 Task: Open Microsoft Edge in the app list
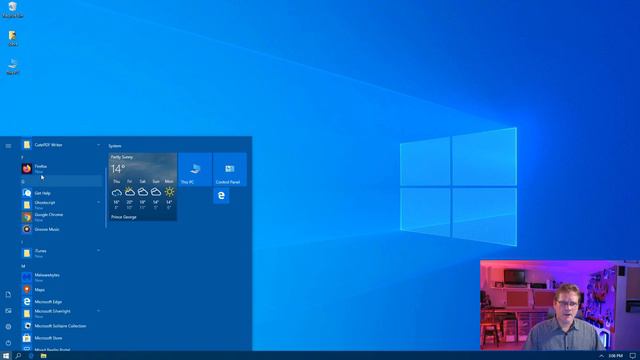pyautogui.click(x=61, y=301)
